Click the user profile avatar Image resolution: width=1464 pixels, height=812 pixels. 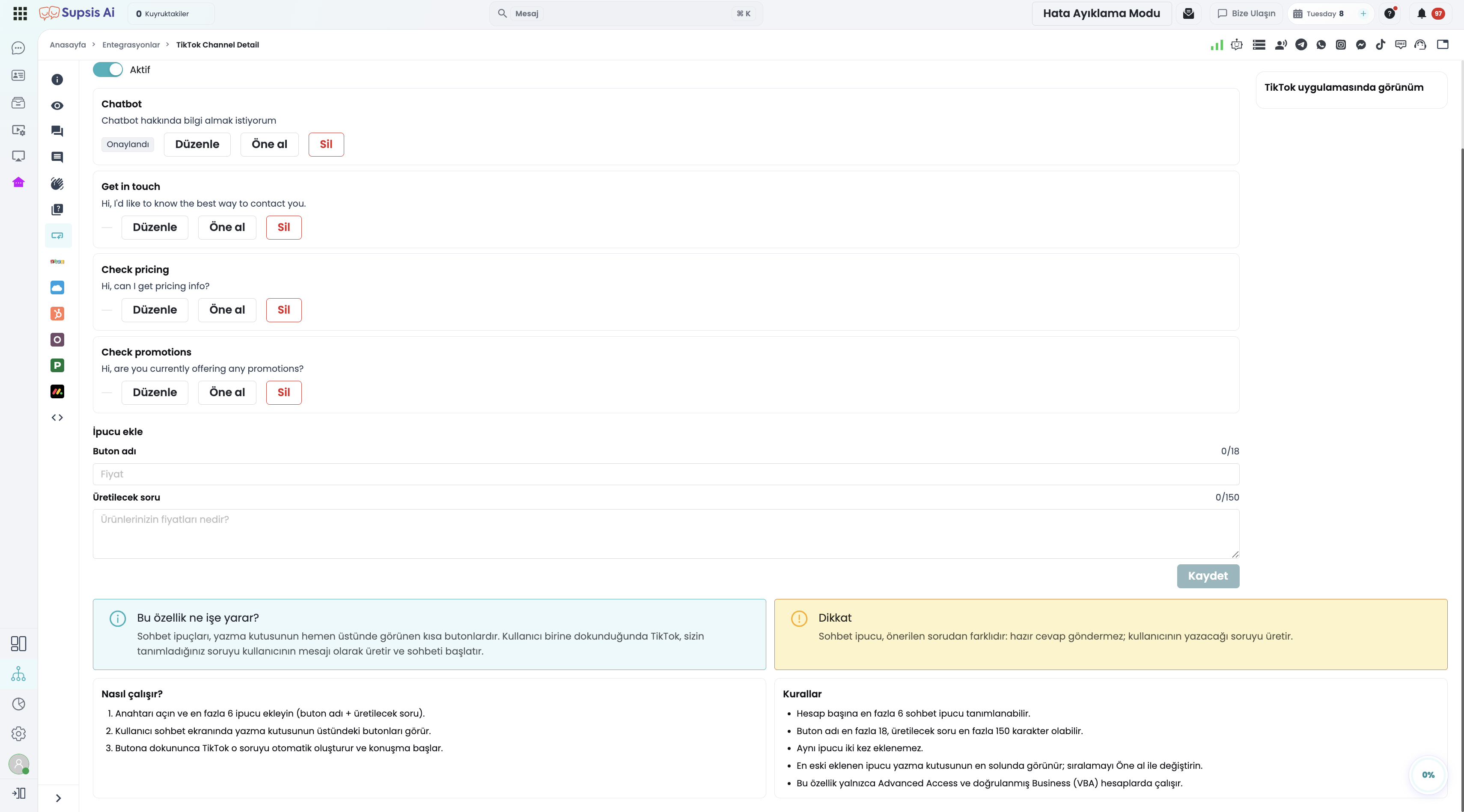point(19,765)
